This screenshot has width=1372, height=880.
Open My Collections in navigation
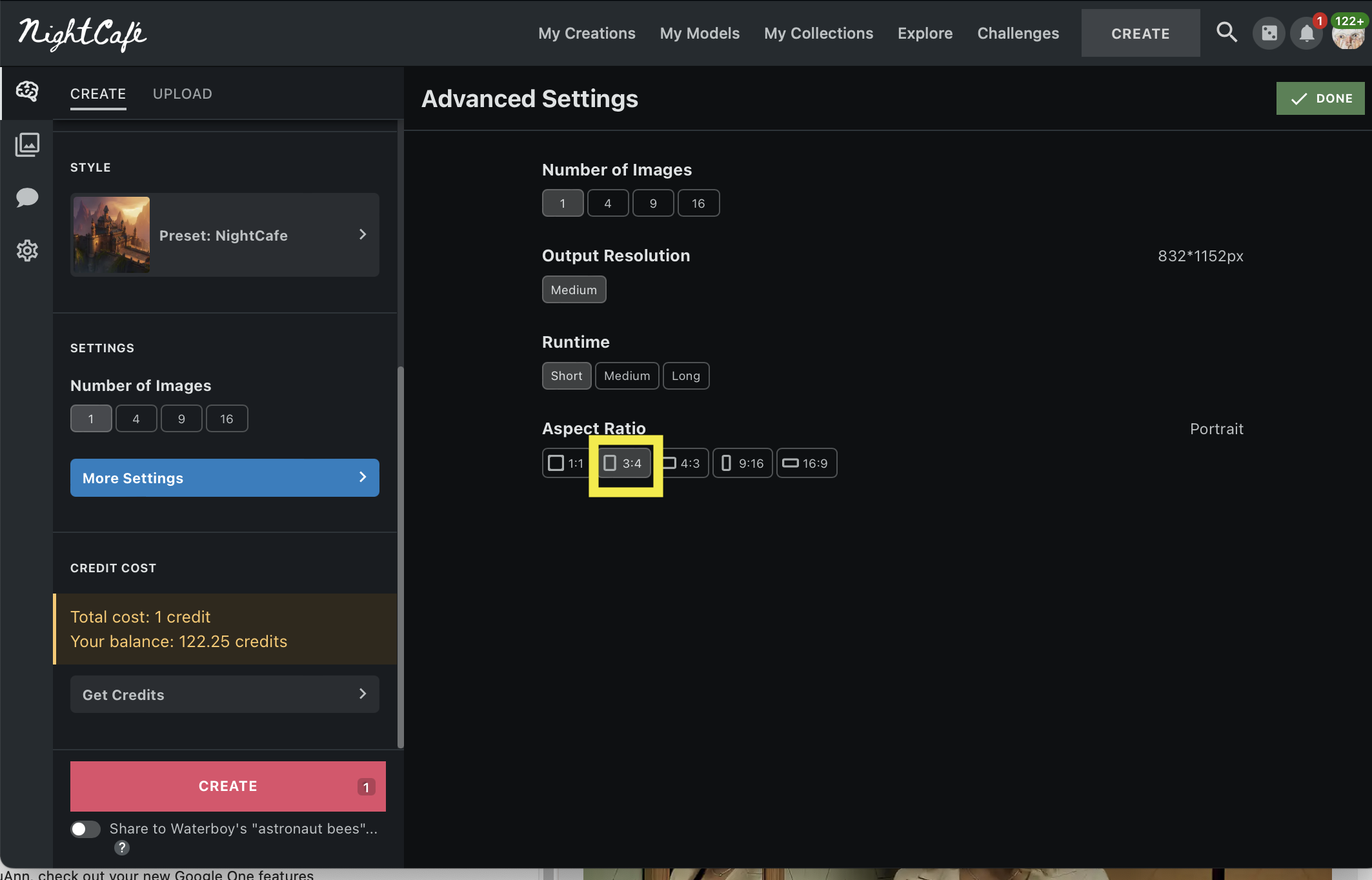(818, 34)
